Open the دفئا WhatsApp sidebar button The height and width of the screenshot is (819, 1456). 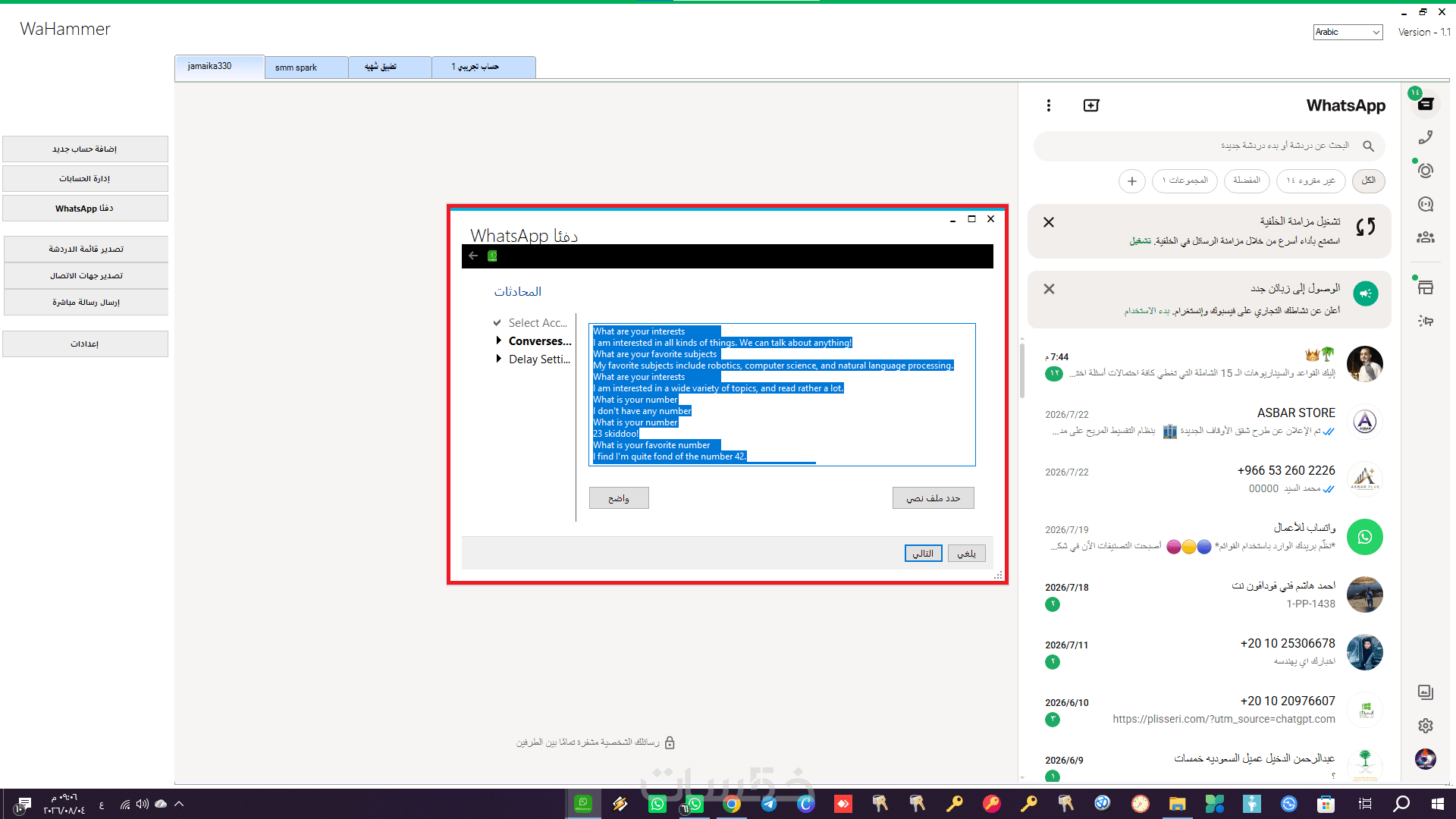(85, 208)
